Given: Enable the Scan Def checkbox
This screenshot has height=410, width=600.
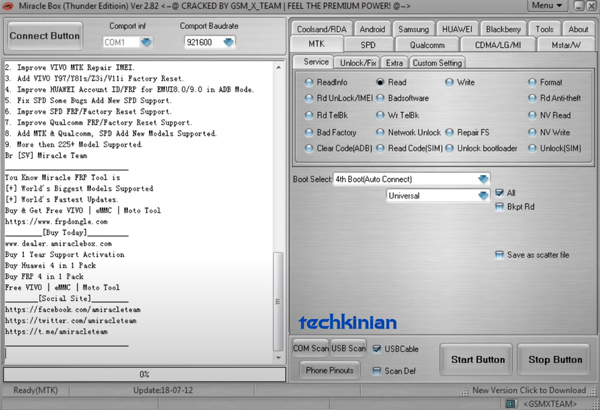Looking at the screenshot, I should click(377, 371).
